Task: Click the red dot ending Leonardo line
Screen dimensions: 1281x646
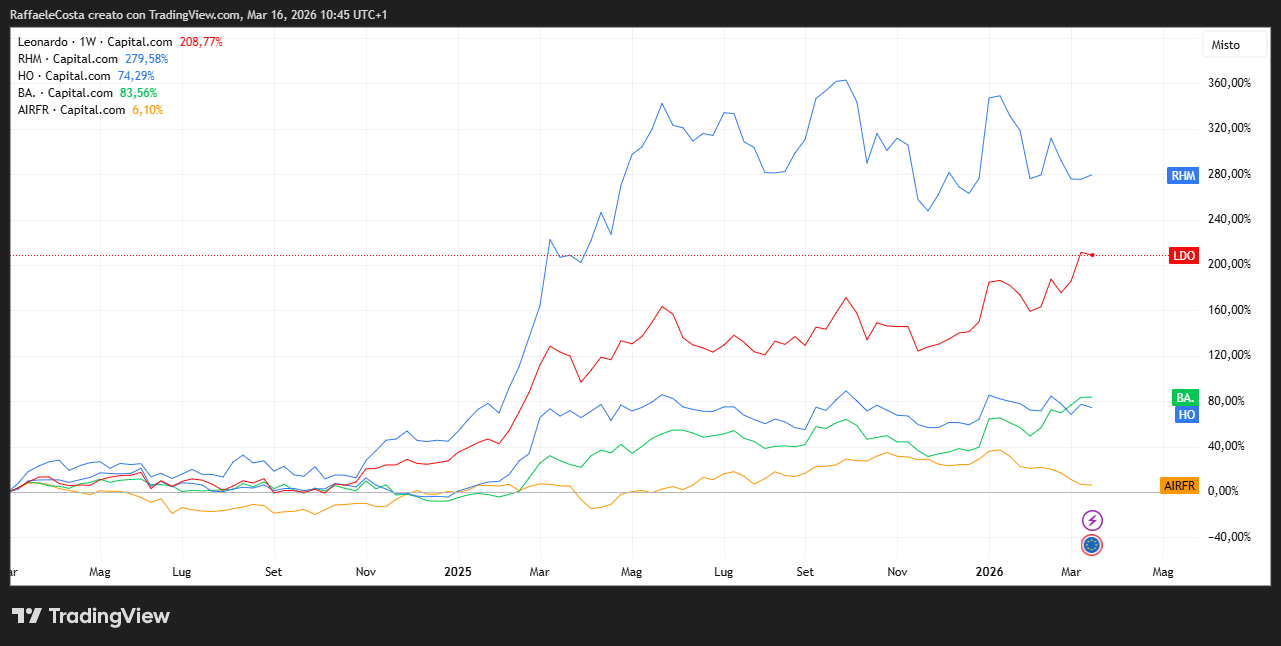Action: [1092, 255]
